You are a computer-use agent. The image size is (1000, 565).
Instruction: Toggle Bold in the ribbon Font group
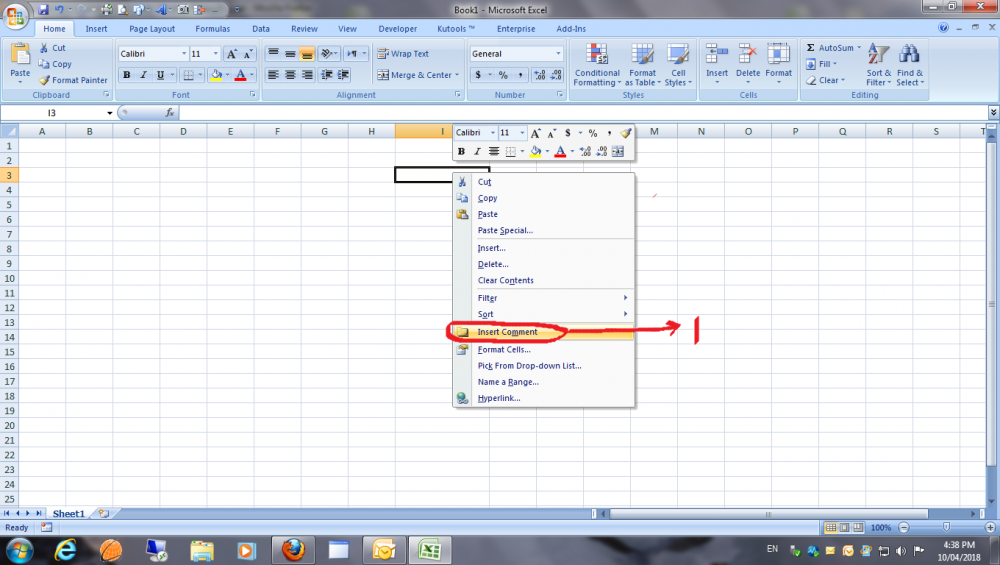pyautogui.click(x=126, y=75)
